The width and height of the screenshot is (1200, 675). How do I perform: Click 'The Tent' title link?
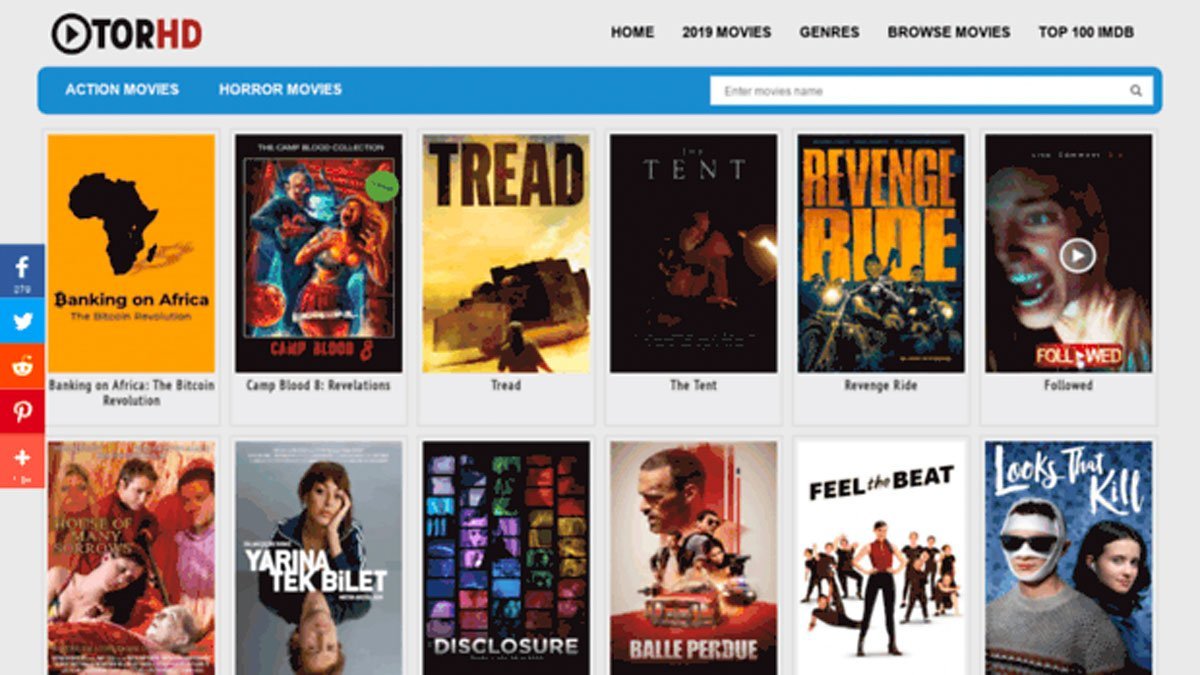click(x=693, y=385)
